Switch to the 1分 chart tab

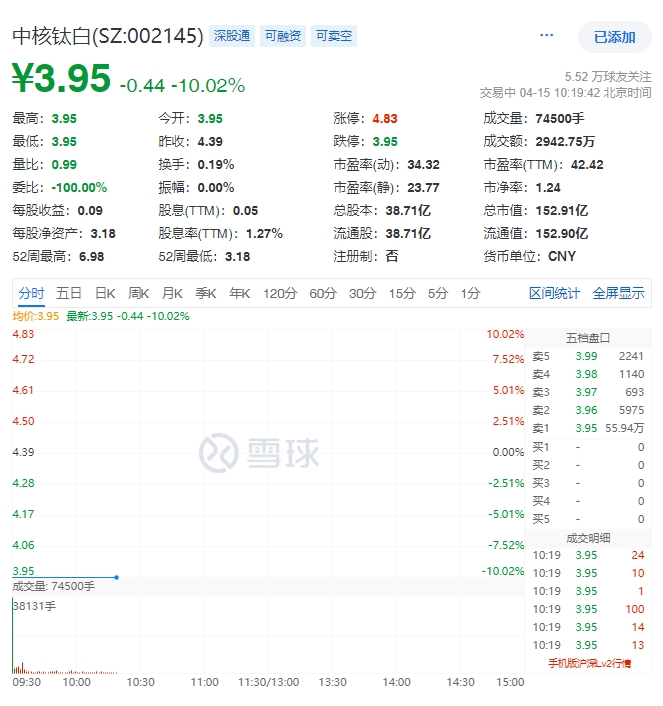pyautogui.click(x=470, y=294)
